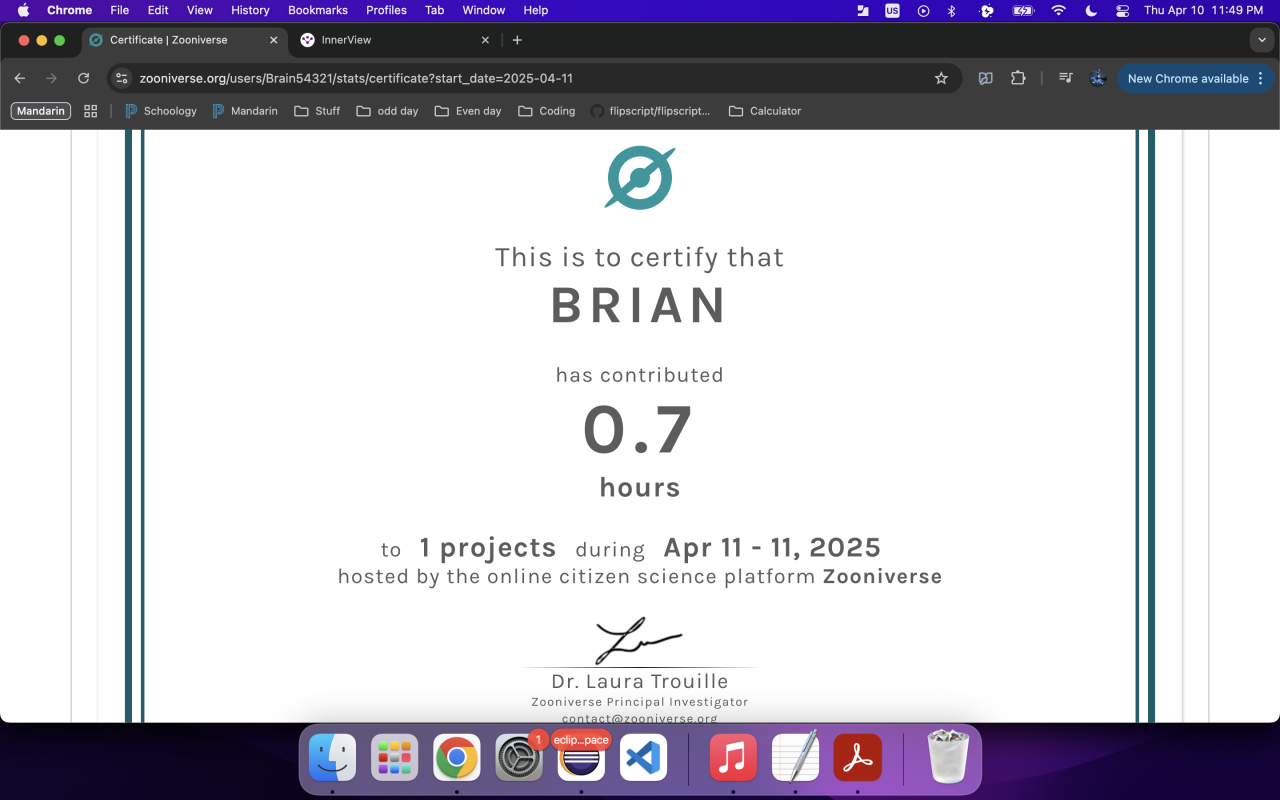1280x800 pixels.
Task: Open Visual Studio Code from the Dock
Action: click(x=643, y=757)
